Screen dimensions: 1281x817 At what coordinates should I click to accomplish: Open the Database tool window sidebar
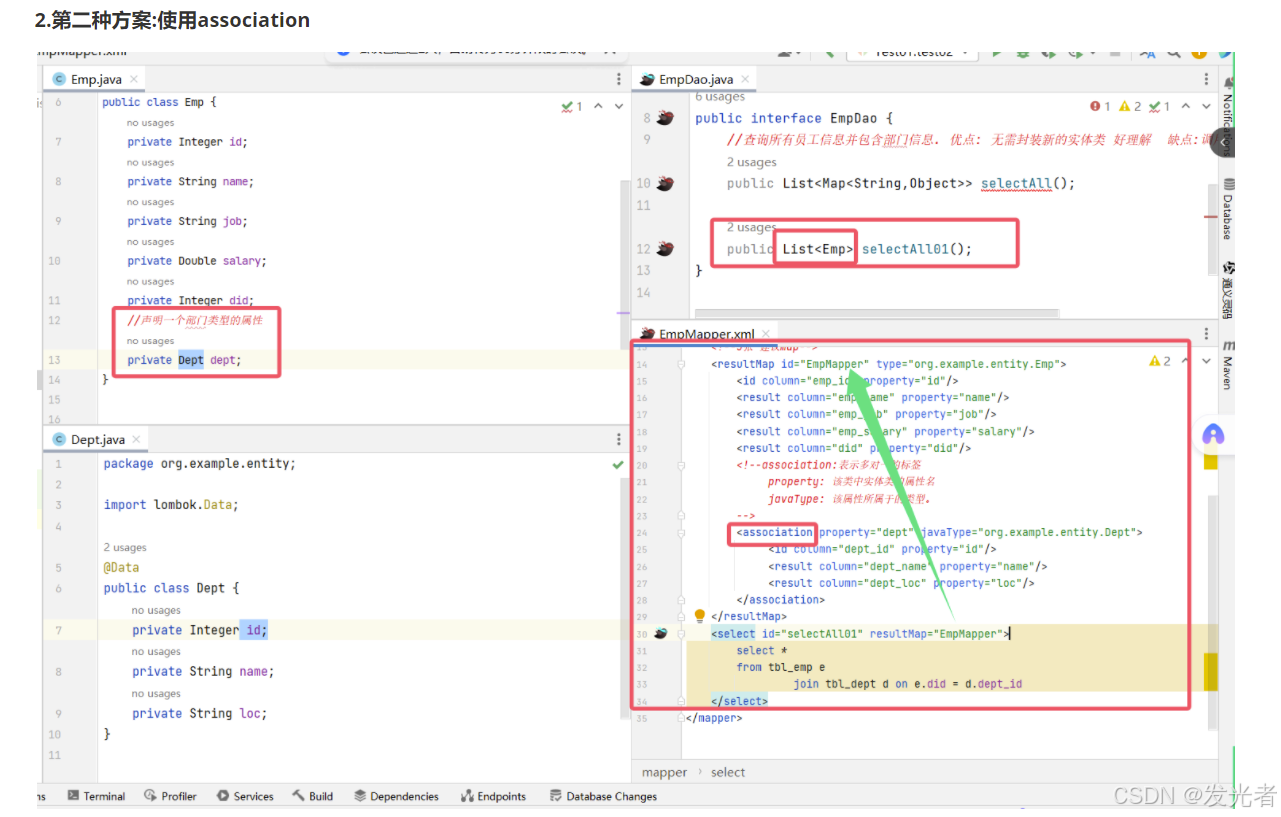(1228, 209)
